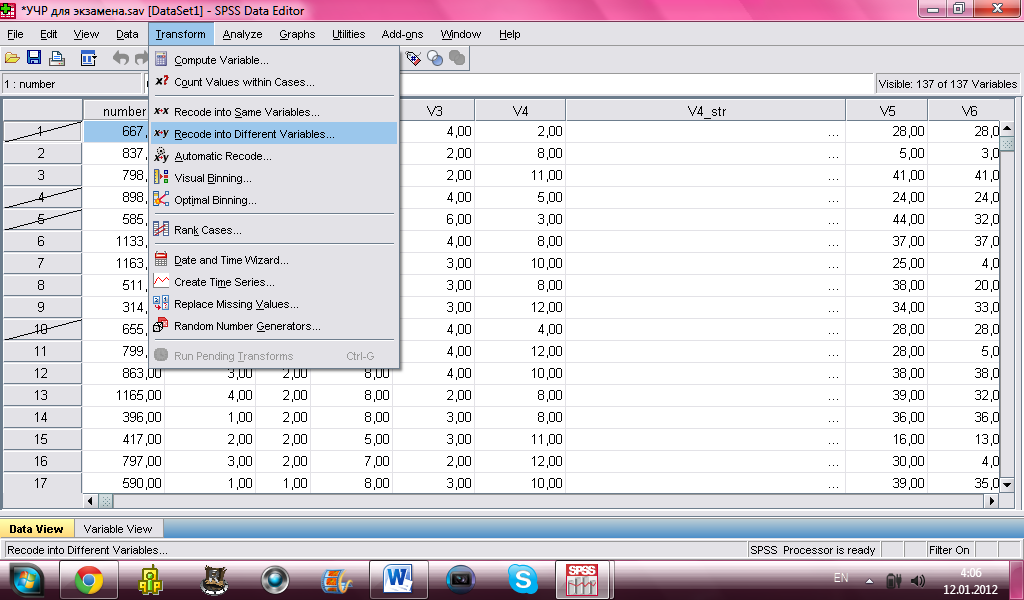This screenshot has width=1024, height=600.
Task: Click the SPSS taskbar icon
Action: tap(582, 580)
